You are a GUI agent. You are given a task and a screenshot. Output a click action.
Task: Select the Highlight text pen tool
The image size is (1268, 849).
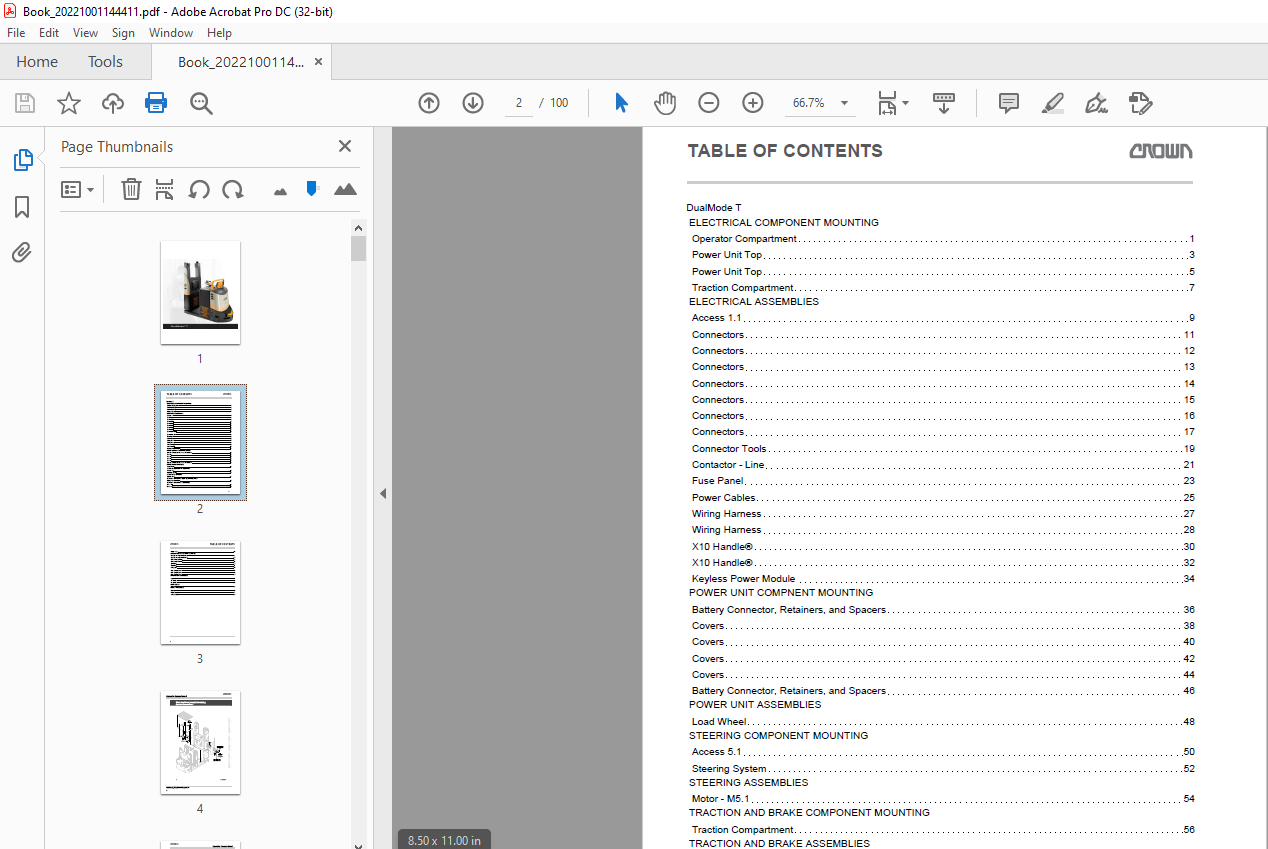[x=1052, y=103]
